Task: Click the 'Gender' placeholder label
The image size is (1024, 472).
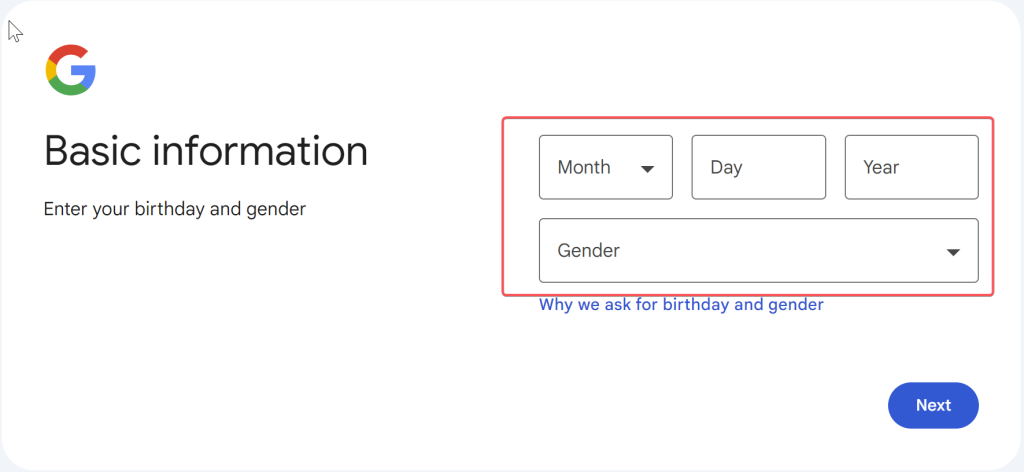Action: click(x=588, y=250)
